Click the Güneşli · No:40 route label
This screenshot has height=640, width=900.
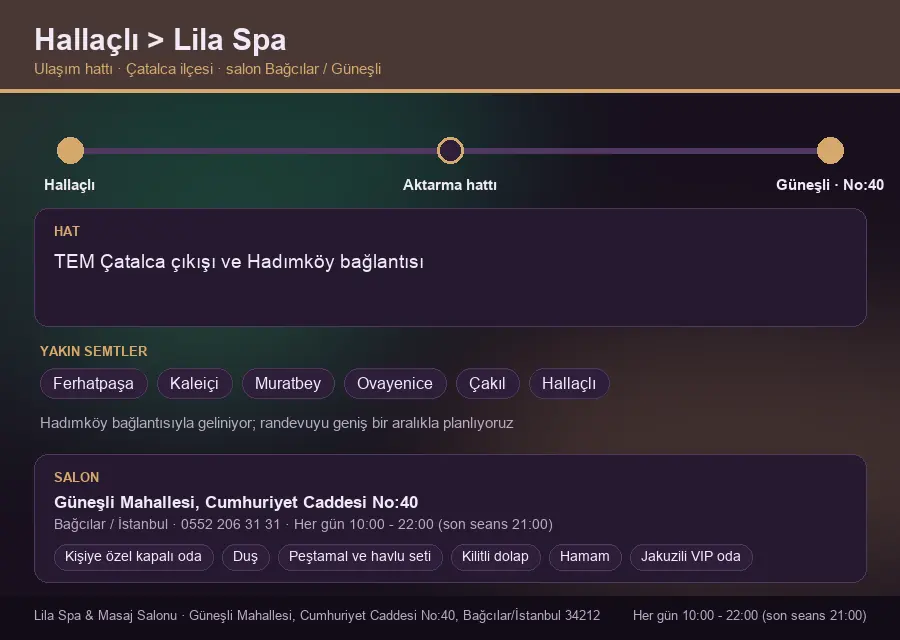(x=830, y=185)
